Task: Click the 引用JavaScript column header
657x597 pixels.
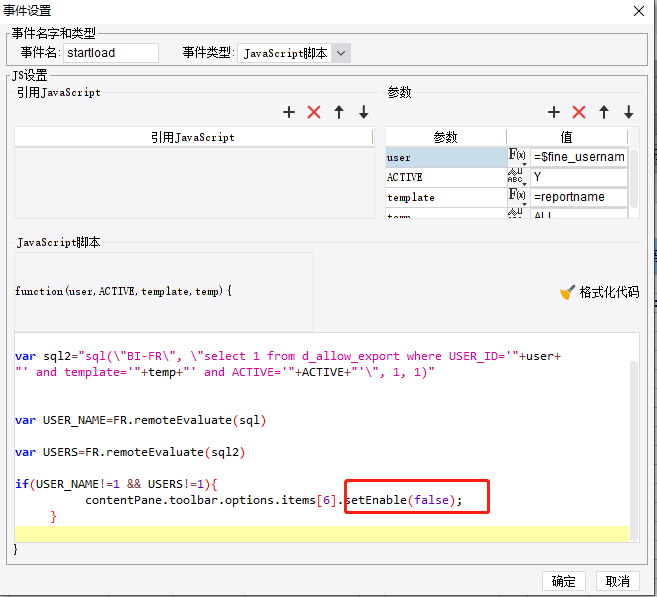Action: click(193, 137)
